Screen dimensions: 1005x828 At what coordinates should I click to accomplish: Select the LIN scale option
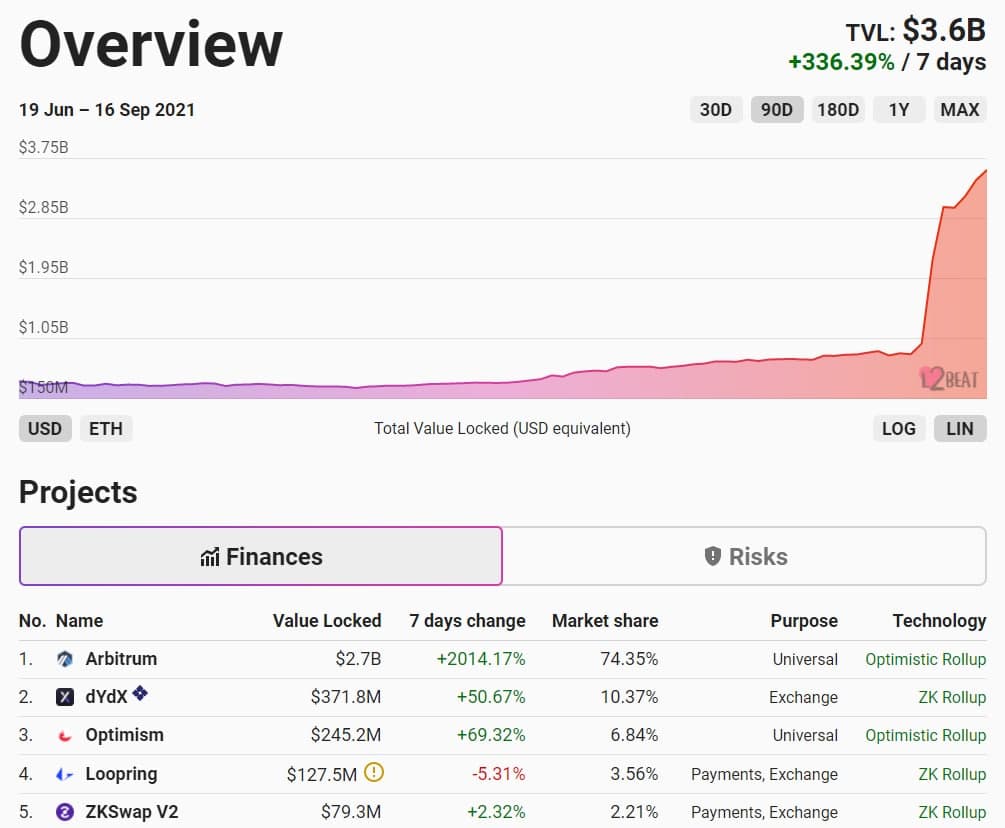pyautogui.click(x=959, y=428)
